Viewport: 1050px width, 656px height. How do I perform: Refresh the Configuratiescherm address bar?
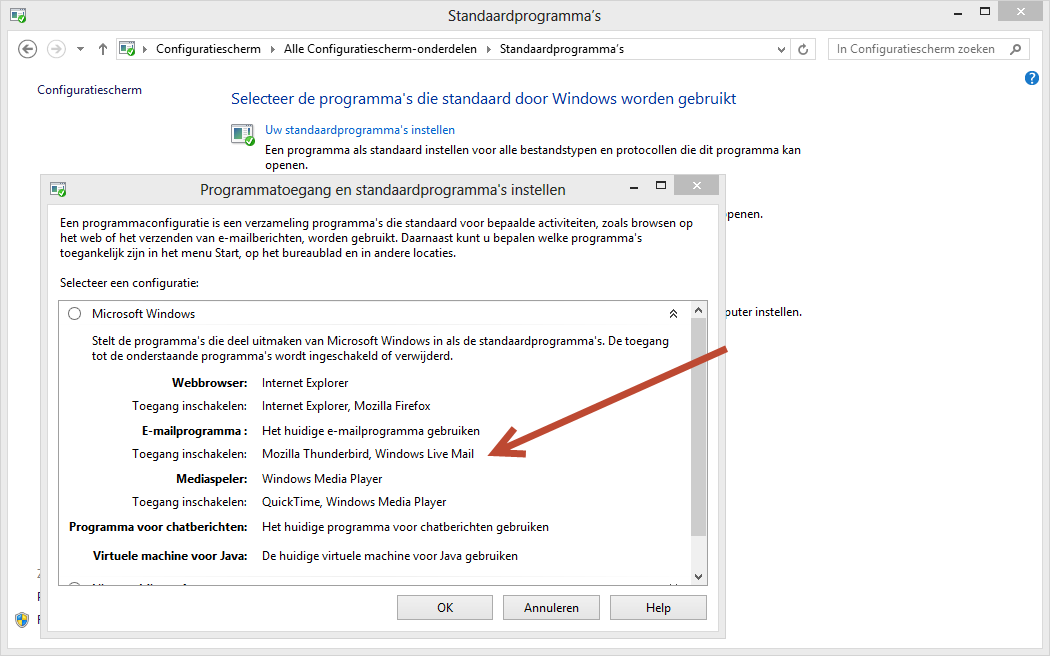coord(803,49)
